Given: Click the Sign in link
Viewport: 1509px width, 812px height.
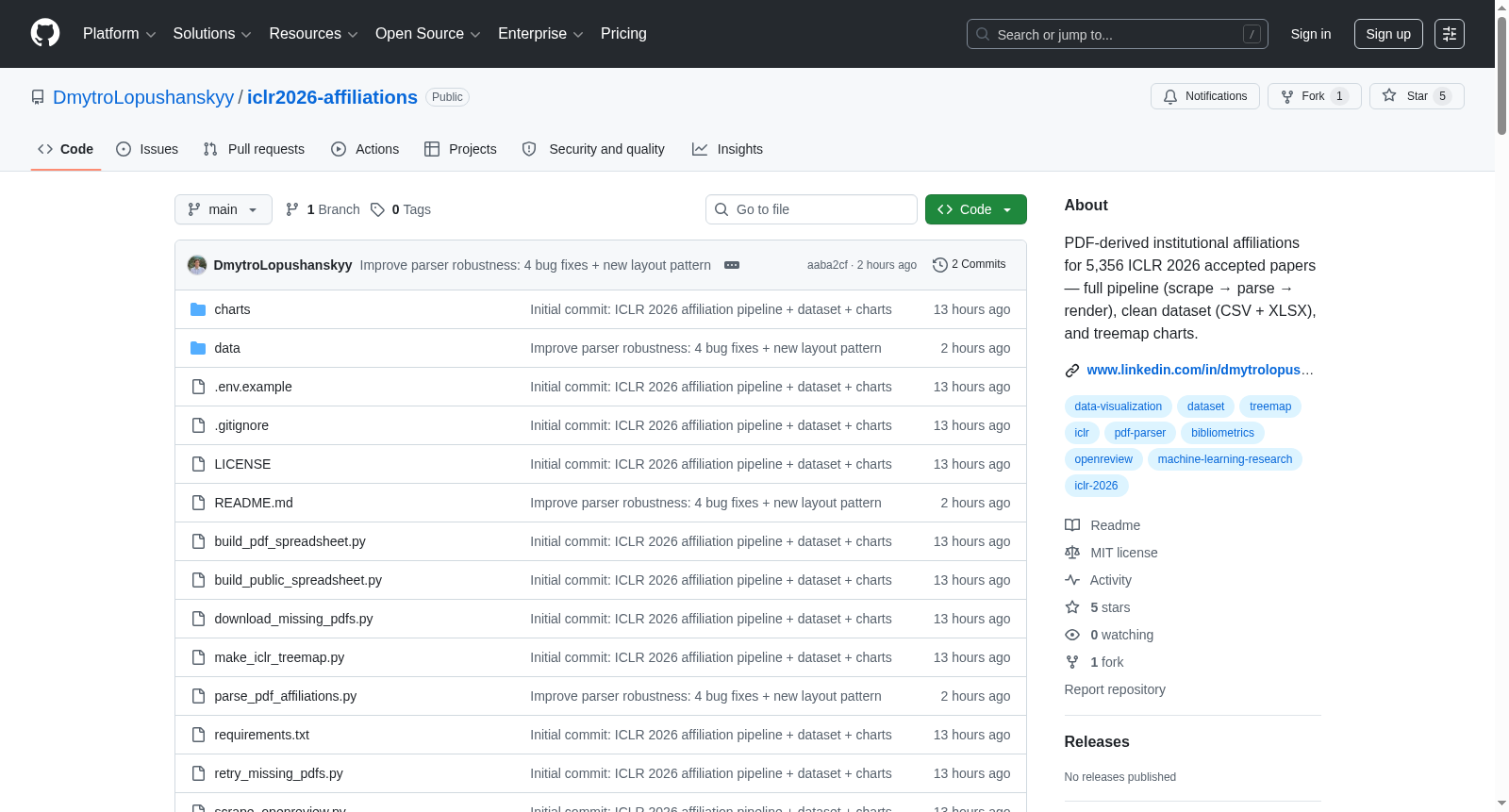Looking at the screenshot, I should [1311, 34].
